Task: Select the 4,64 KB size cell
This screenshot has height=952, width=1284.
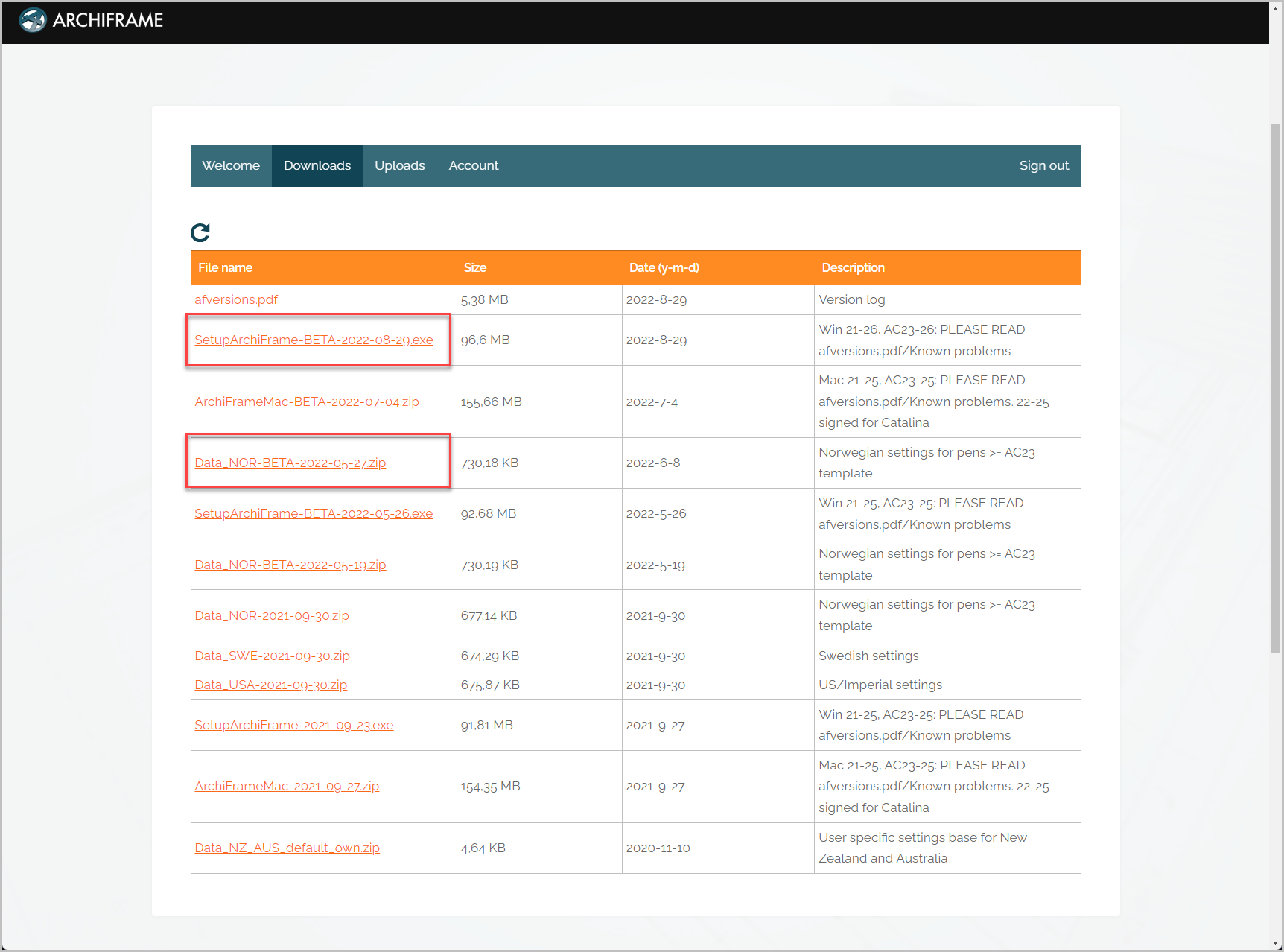Action: tap(539, 848)
